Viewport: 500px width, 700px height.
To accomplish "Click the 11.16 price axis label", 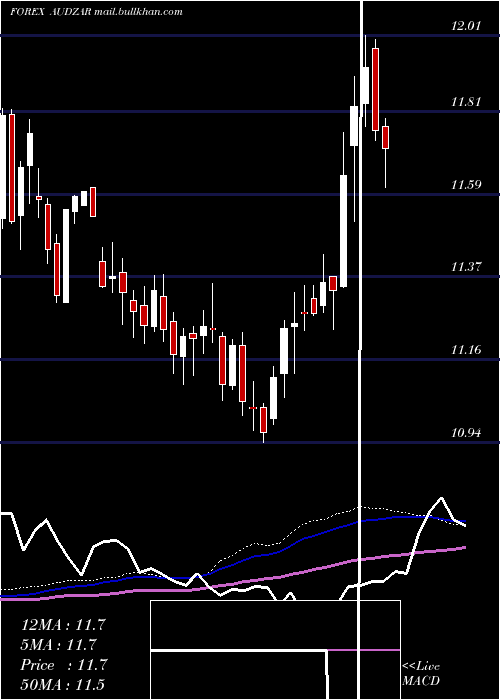I will (466, 350).
